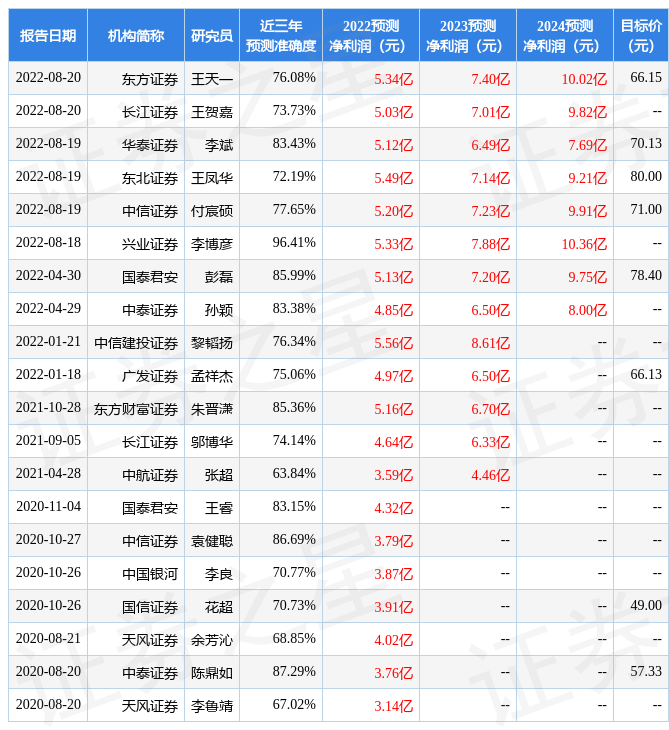Click 2022 forecast value 3.14亿
Image resolution: width=669 pixels, height=730 pixels.
point(394,707)
